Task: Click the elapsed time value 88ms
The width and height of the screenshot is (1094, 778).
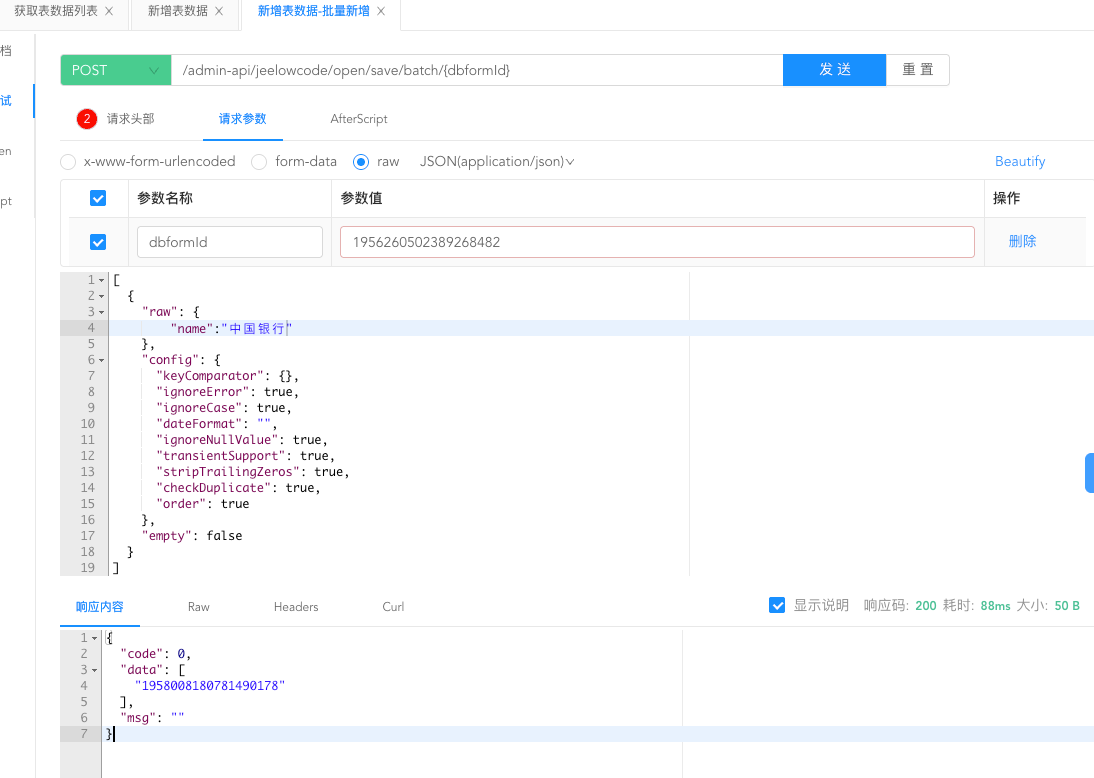Action: tap(995, 606)
